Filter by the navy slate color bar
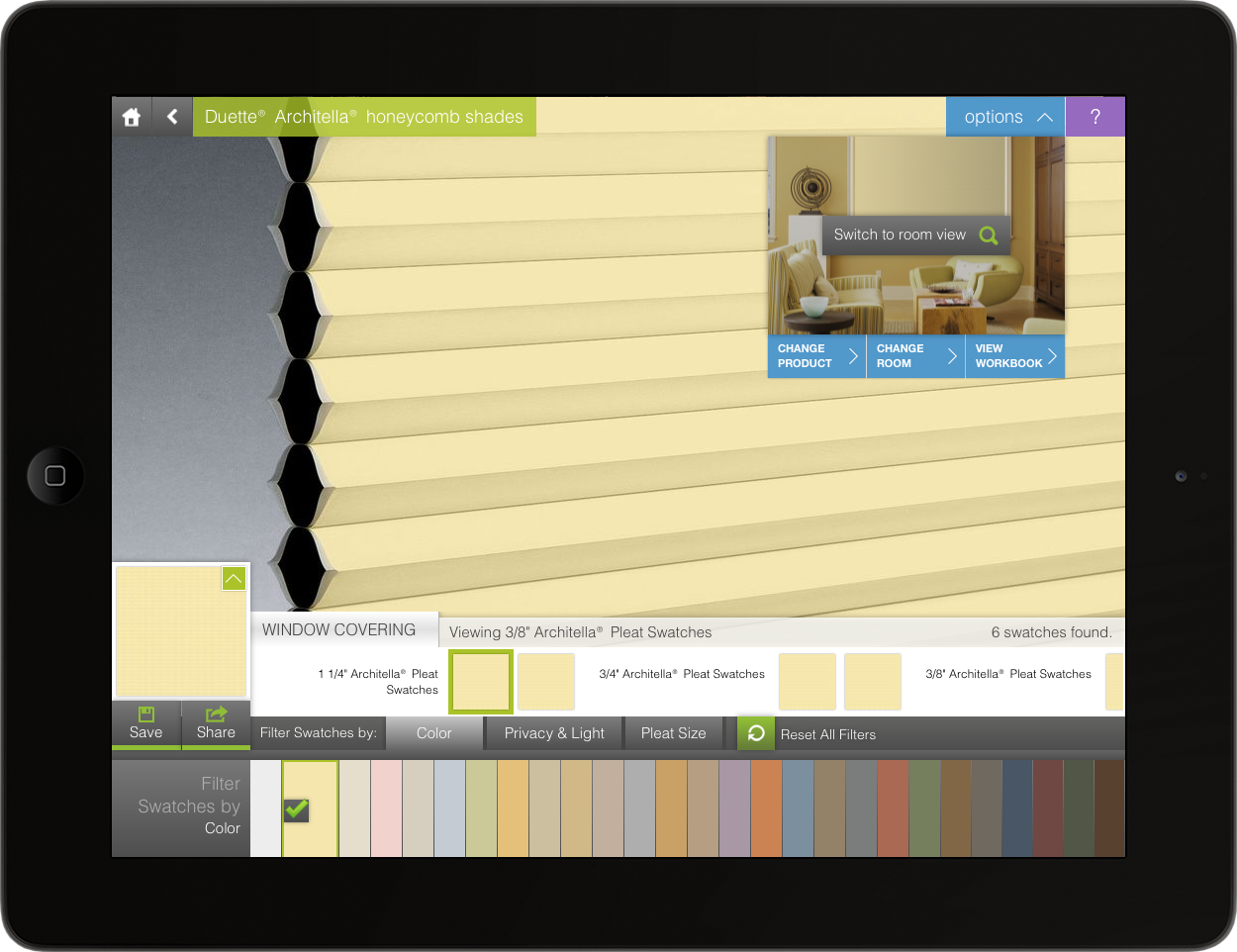 tap(1018, 809)
